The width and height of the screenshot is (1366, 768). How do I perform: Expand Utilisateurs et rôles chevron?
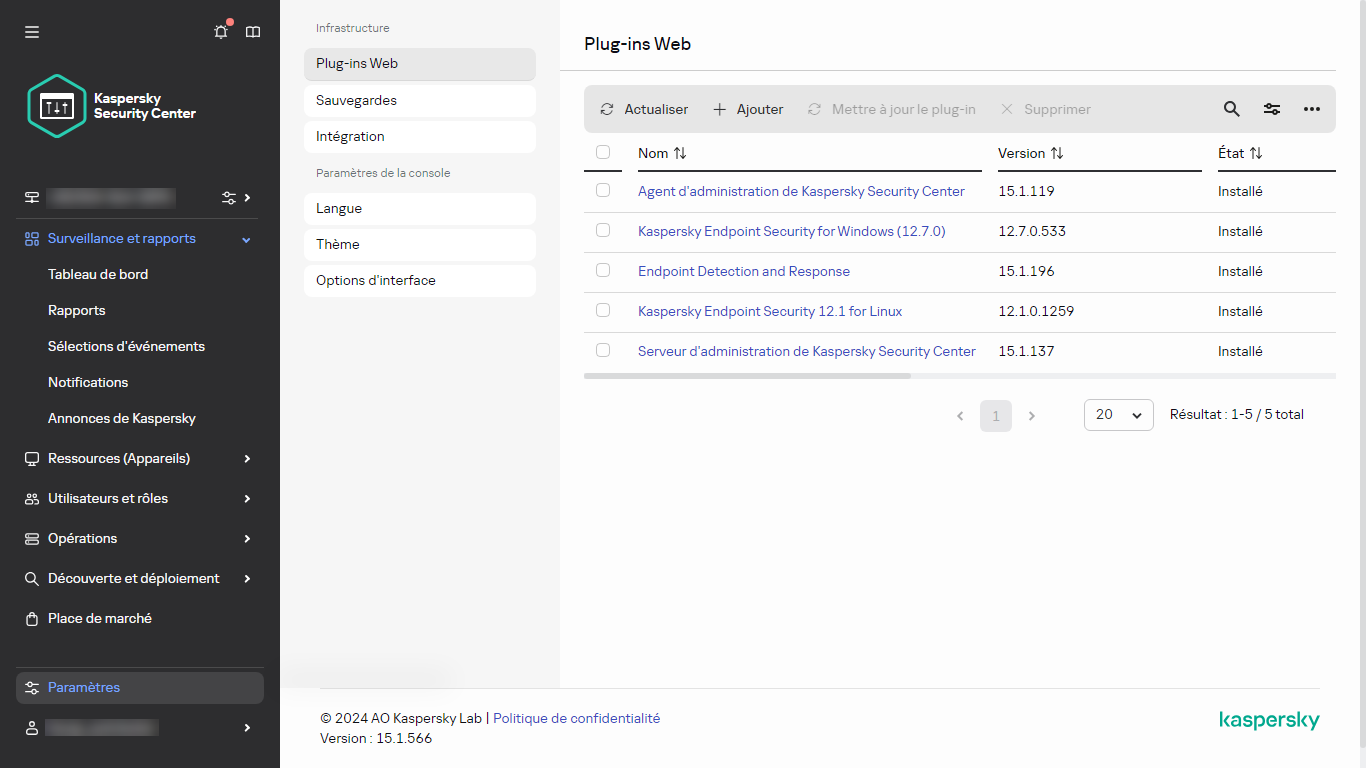[247, 498]
